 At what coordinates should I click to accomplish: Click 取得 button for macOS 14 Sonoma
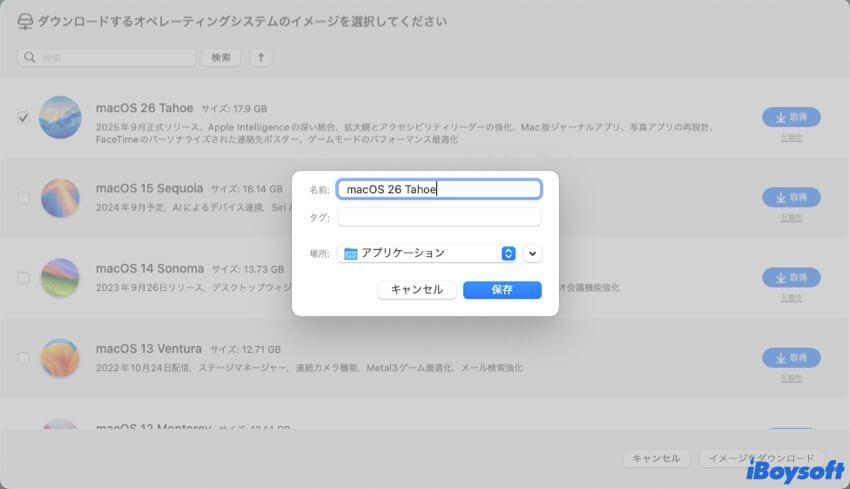tap(791, 278)
